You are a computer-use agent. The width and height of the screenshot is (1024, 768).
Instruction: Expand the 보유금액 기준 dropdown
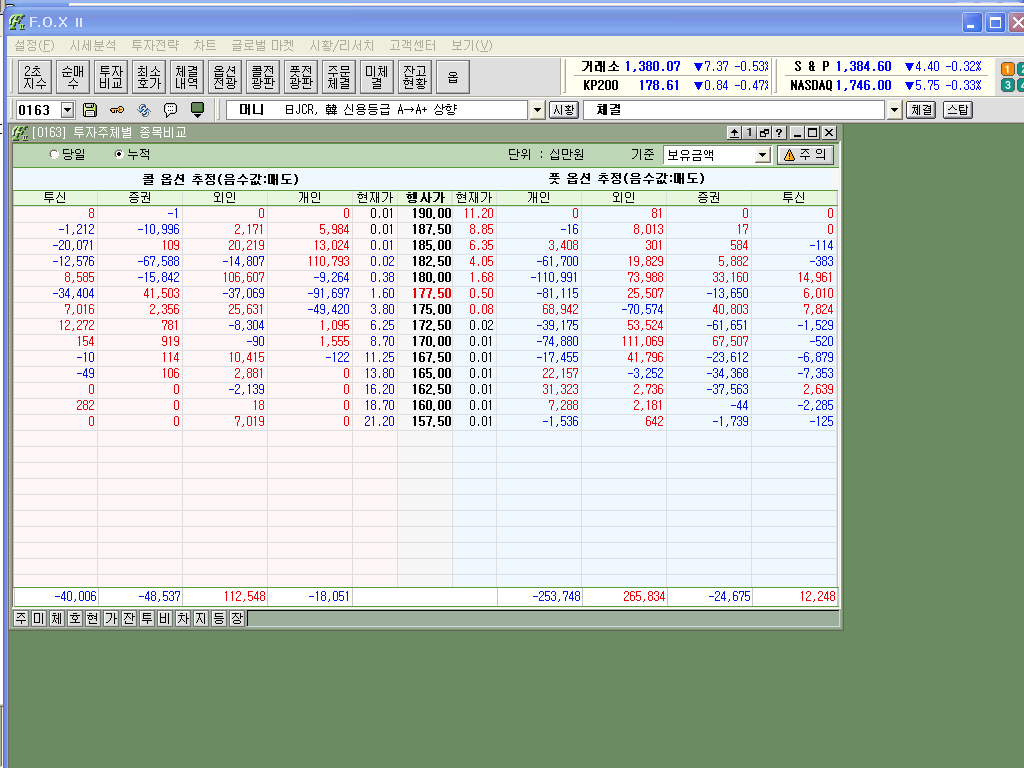(x=762, y=155)
